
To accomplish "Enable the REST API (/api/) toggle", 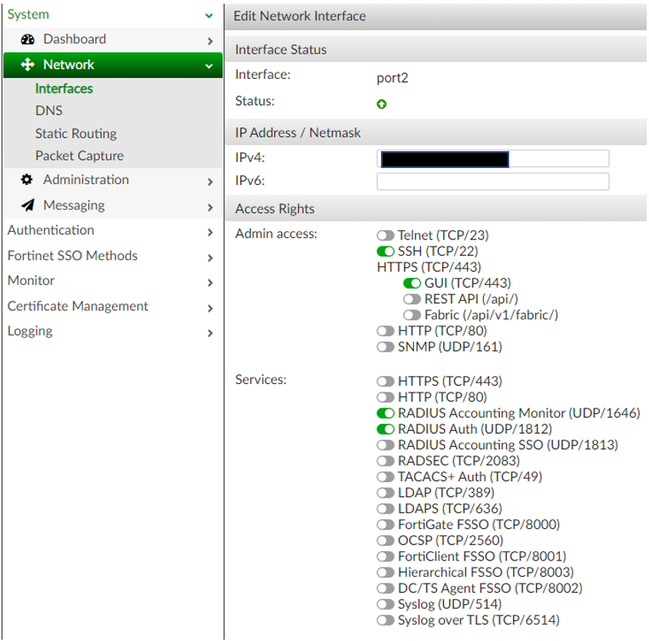I will pyautogui.click(x=412, y=299).
